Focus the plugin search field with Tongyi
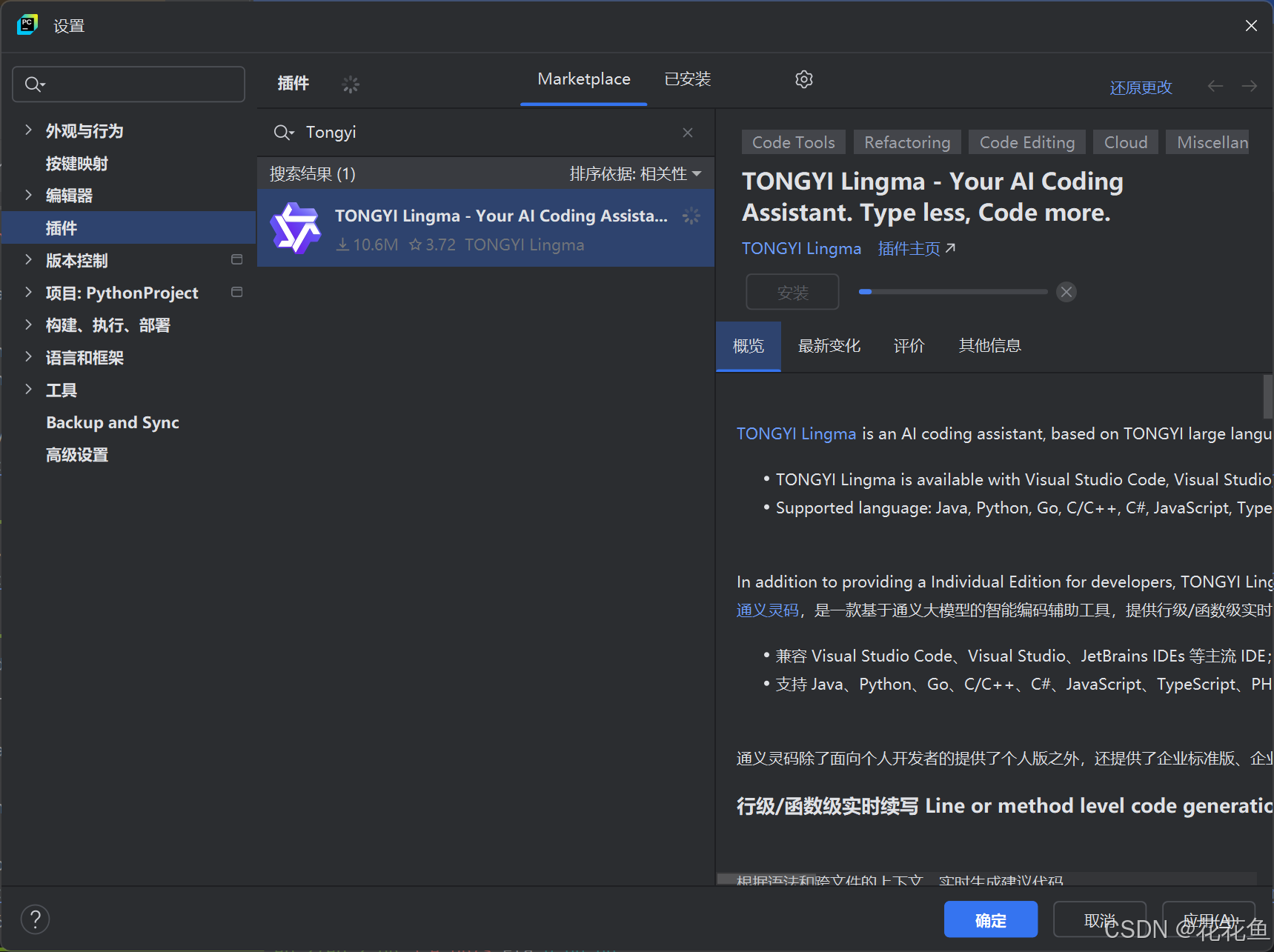The width and height of the screenshot is (1274, 952). pos(485,133)
